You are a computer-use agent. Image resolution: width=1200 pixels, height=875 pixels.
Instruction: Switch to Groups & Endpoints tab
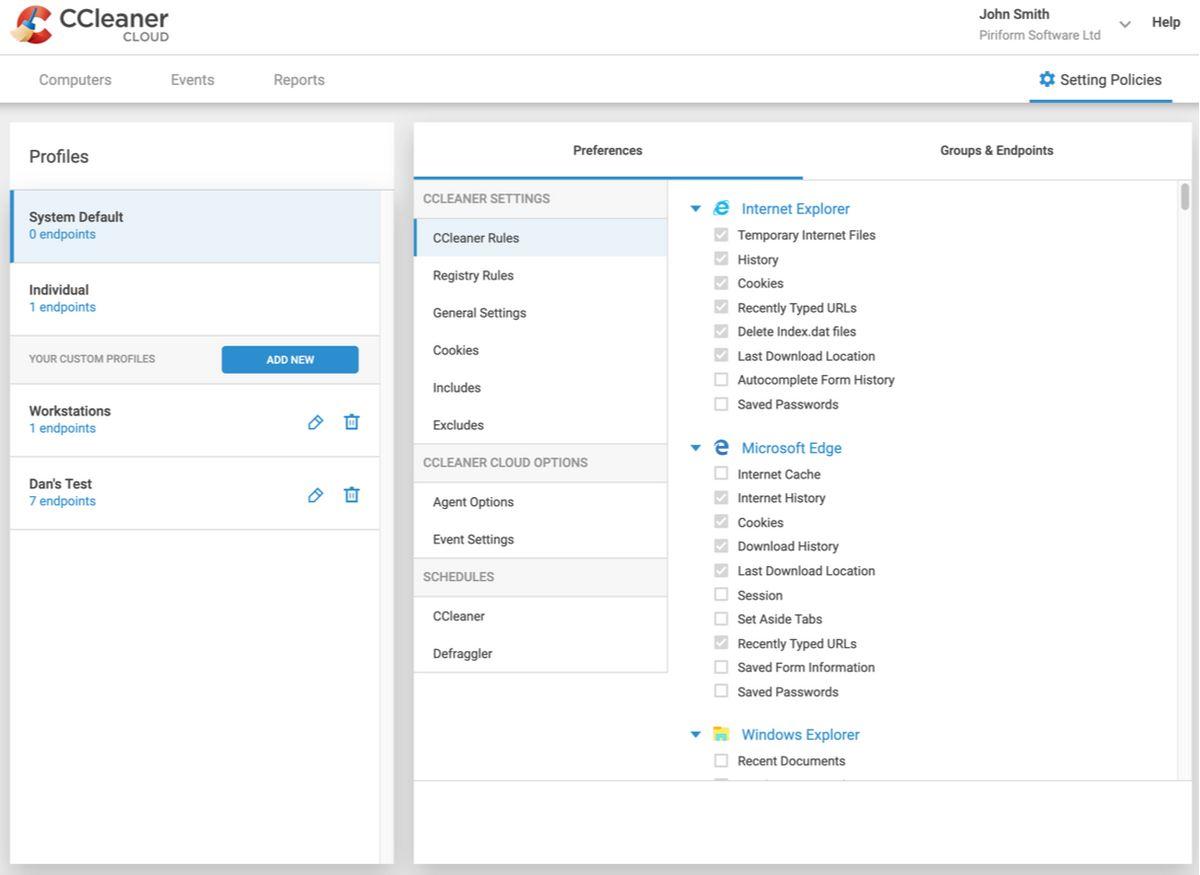click(x=997, y=151)
